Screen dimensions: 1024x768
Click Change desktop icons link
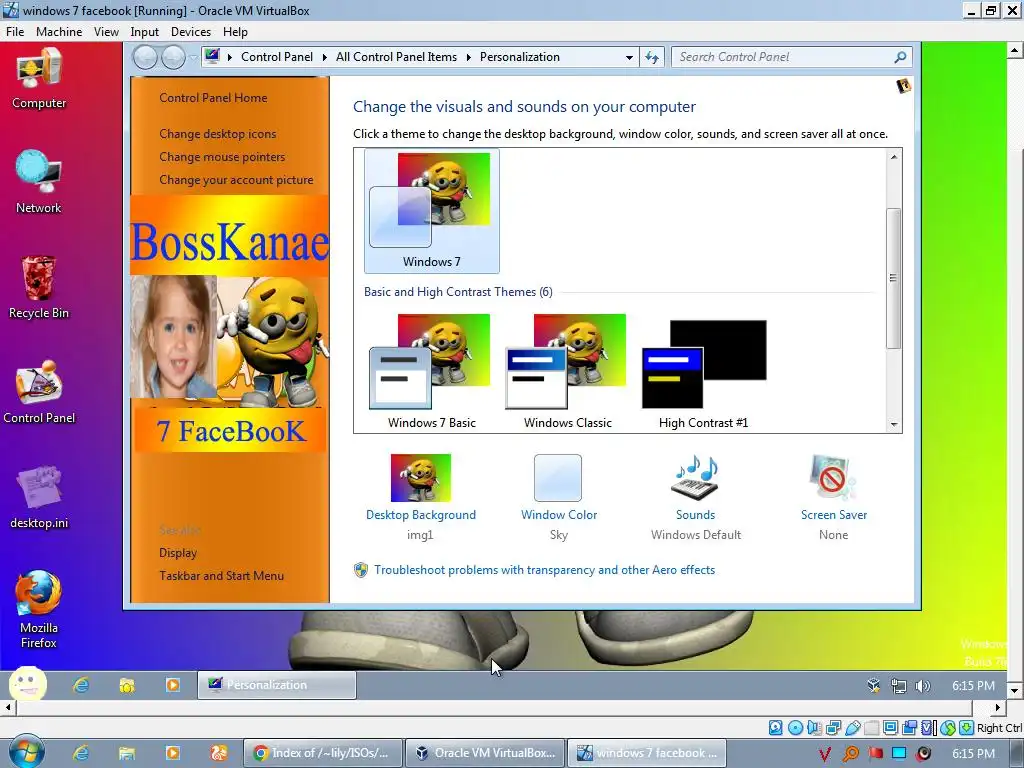click(217, 134)
